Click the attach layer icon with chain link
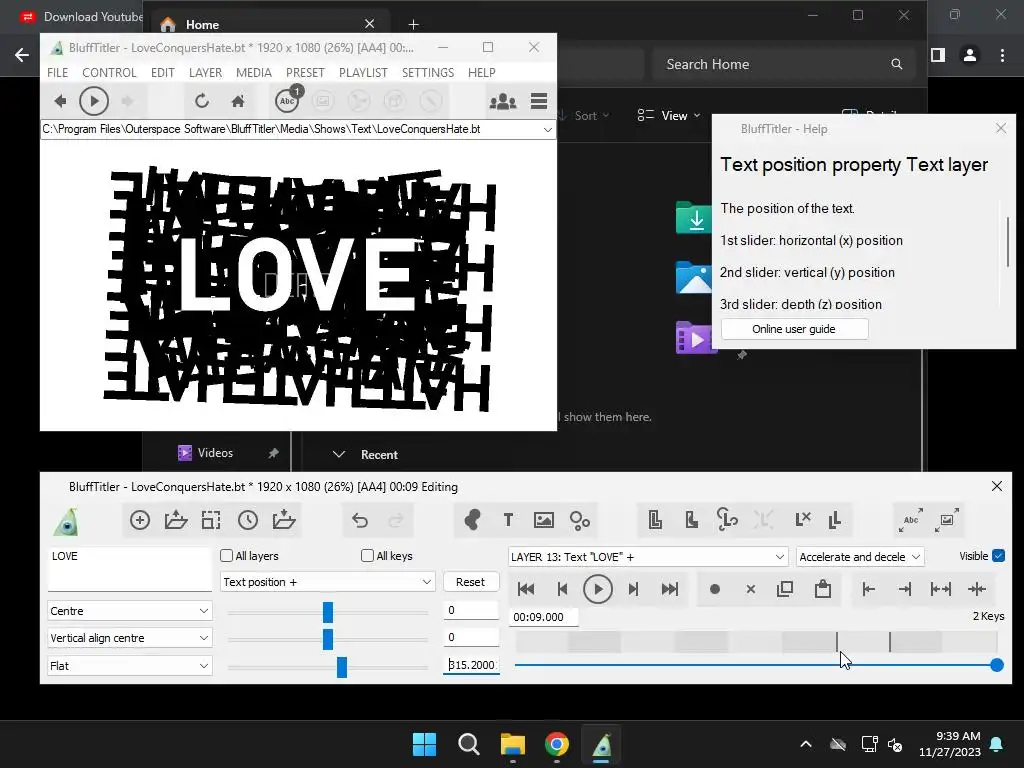Viewport: 1024px width, 768px height. 727,520
